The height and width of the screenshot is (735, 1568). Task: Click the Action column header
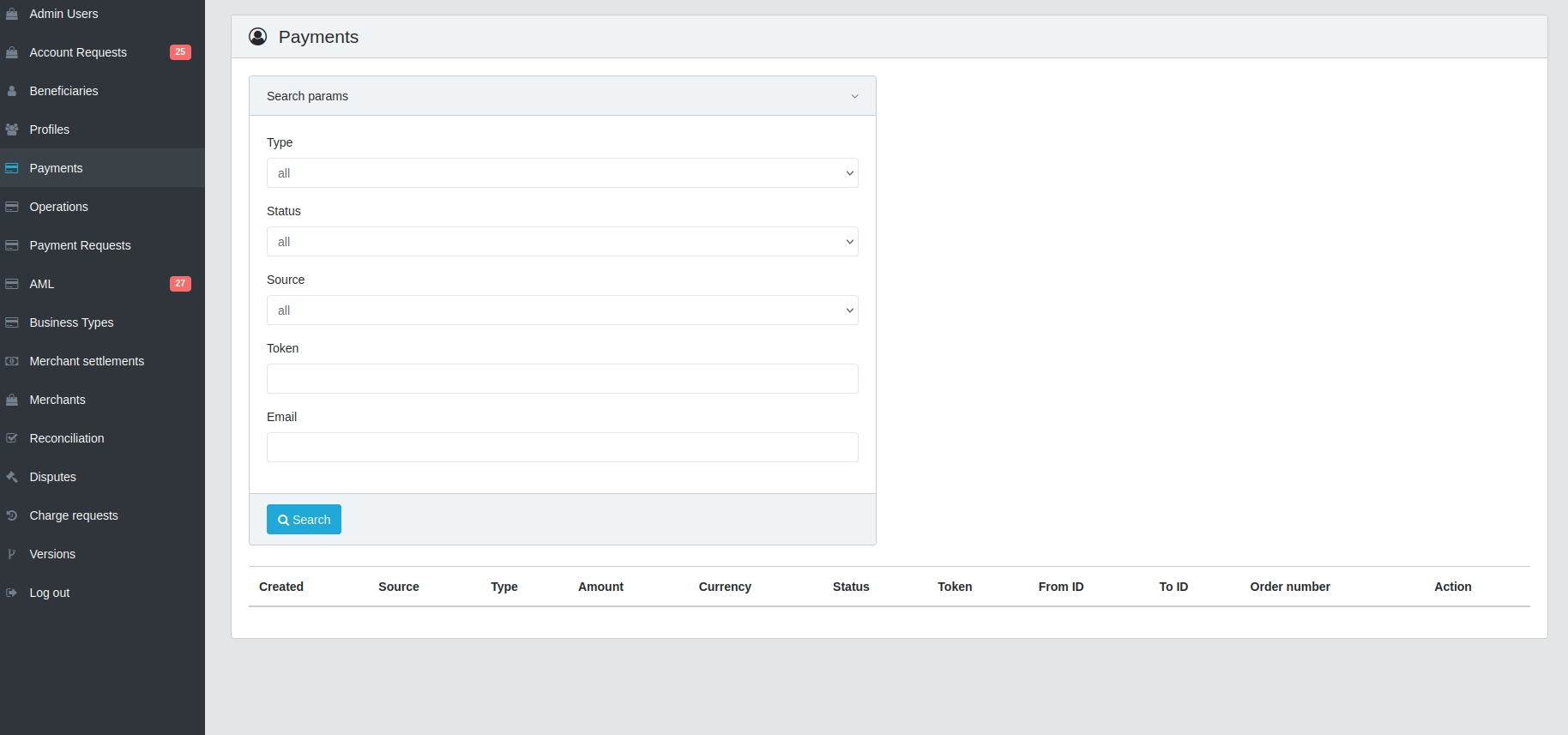(1453, 587)
